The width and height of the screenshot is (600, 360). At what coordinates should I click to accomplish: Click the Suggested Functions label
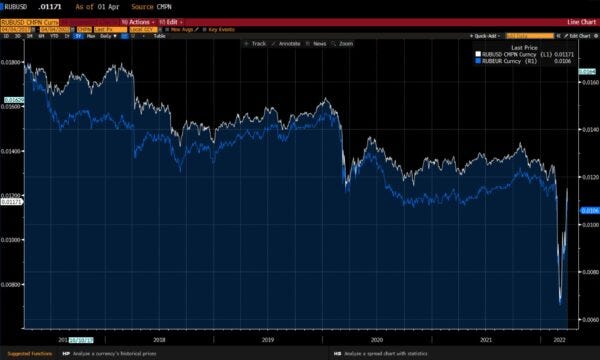click(x=30, y=353)
